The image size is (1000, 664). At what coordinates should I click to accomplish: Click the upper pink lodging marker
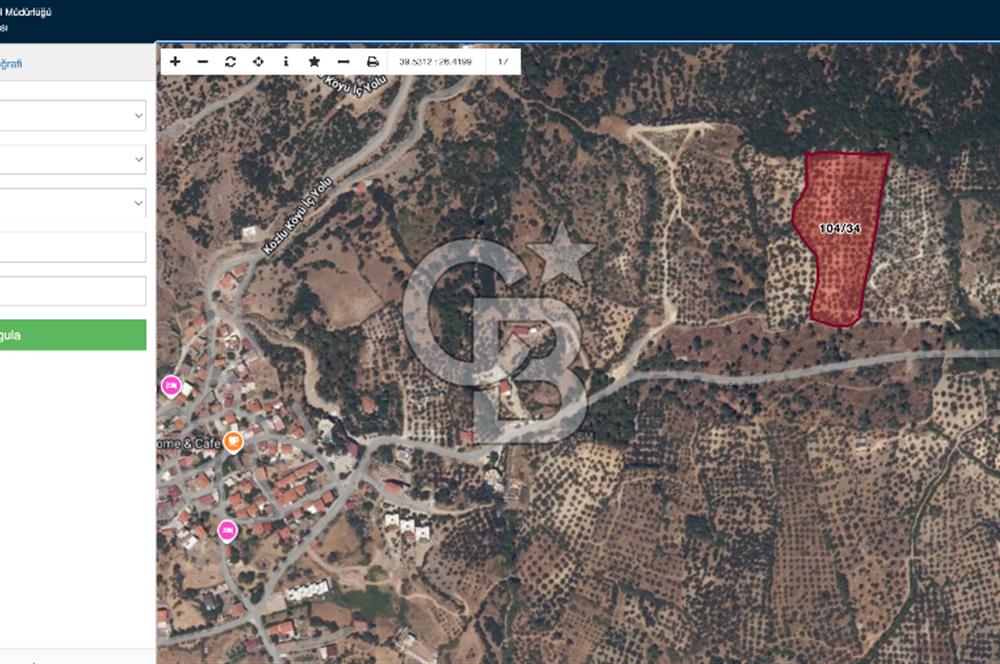click(x=170, y=385)
